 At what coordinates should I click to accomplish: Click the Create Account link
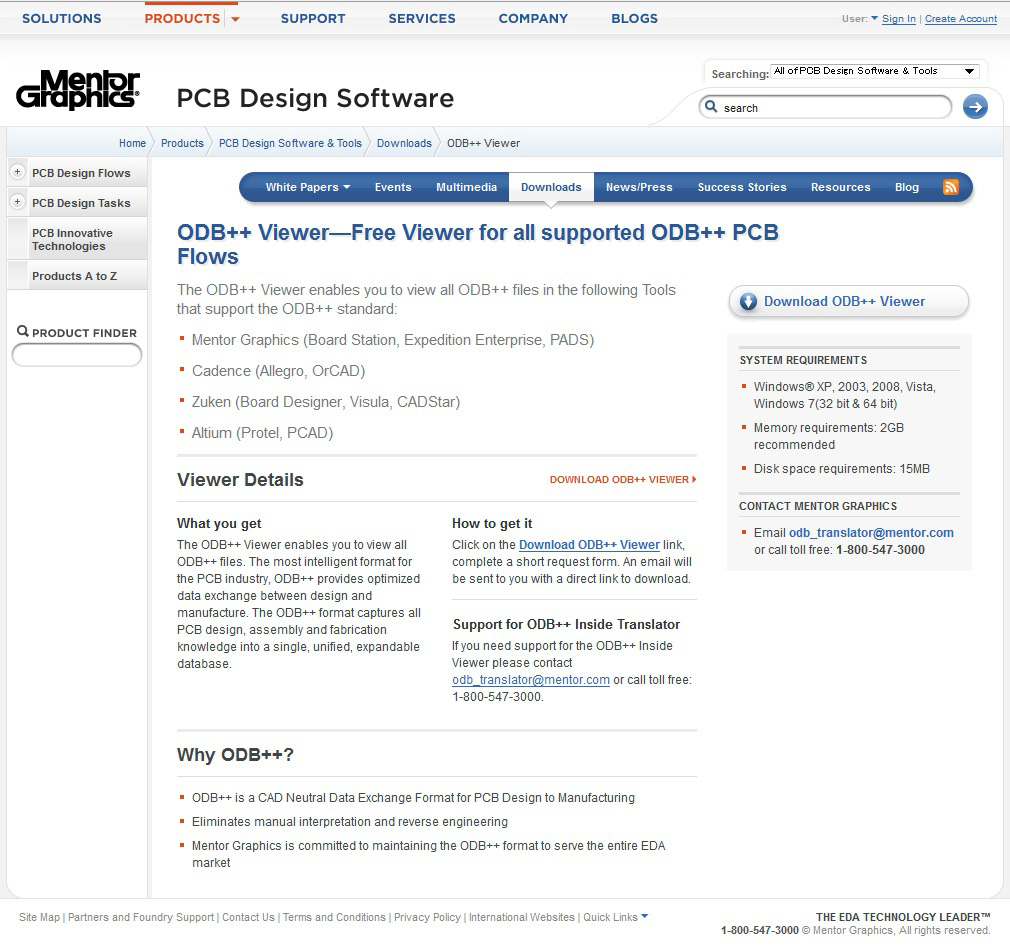(x=961, y=19)
